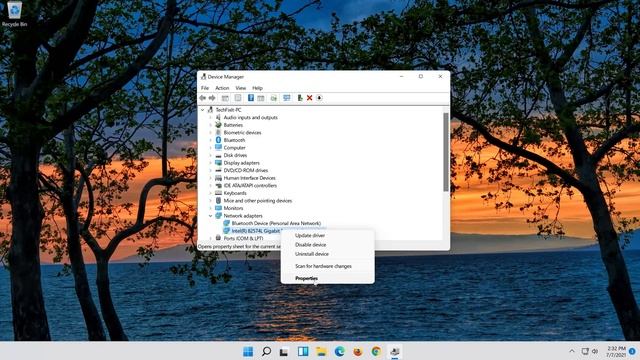640x360 pixels.
Task: Minimize the Device Manager window
Action: coord(402,76)
